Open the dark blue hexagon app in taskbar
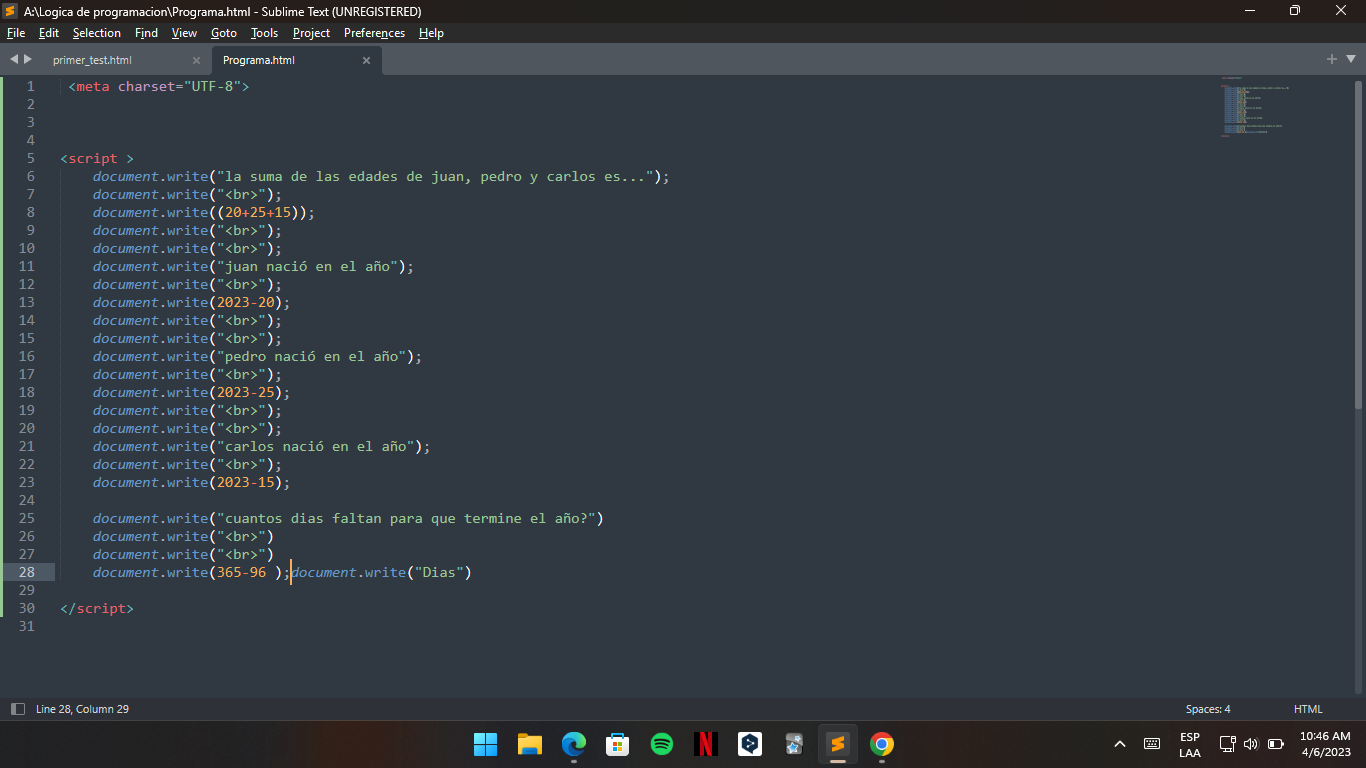Image resolution: width=1366 pixels, height=768 pixels. 750,744
